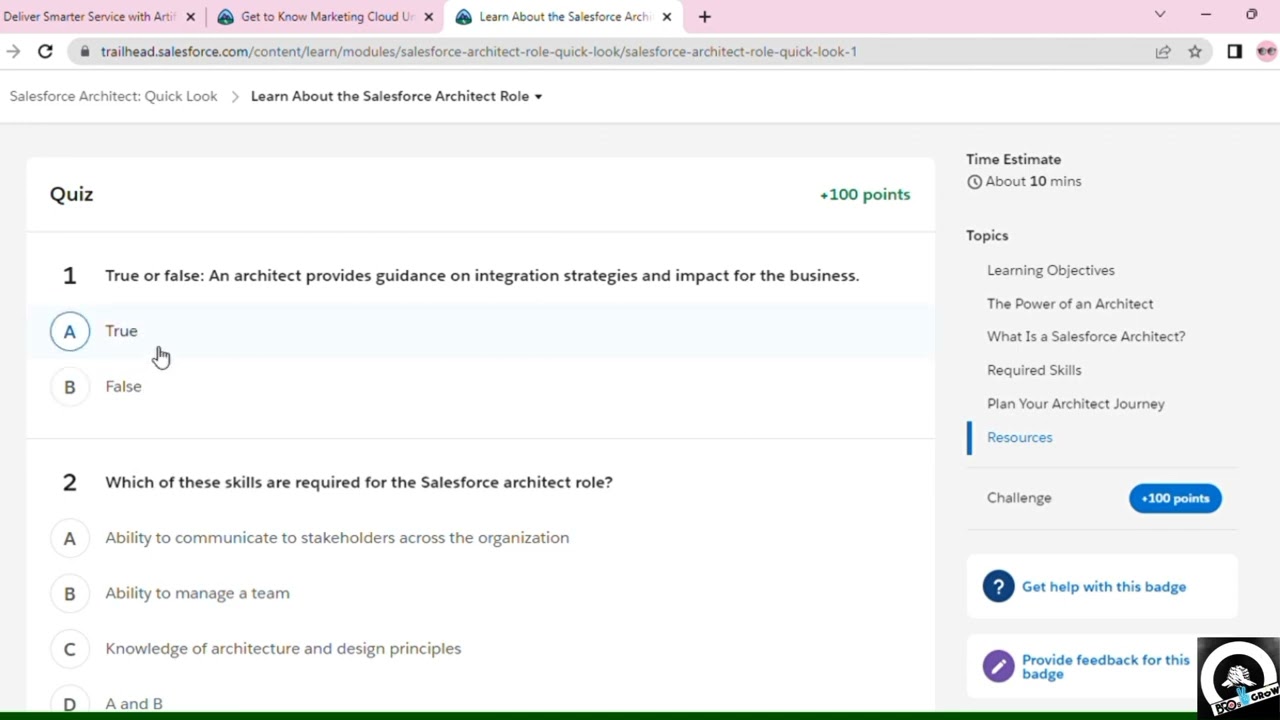Click the question mark help icon

point(998,587)
